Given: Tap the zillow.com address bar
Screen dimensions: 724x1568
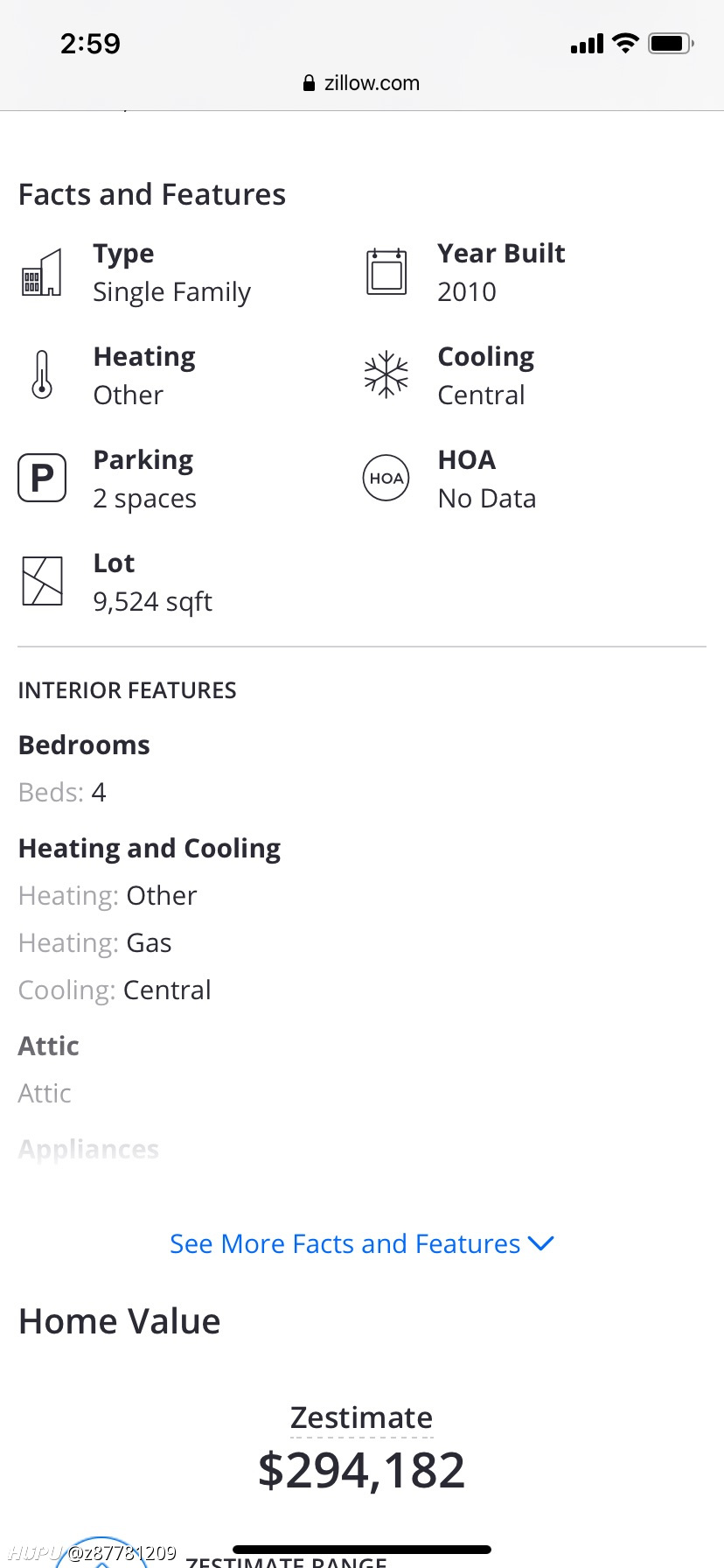Looking at the screenshot, I should [362, 83].
